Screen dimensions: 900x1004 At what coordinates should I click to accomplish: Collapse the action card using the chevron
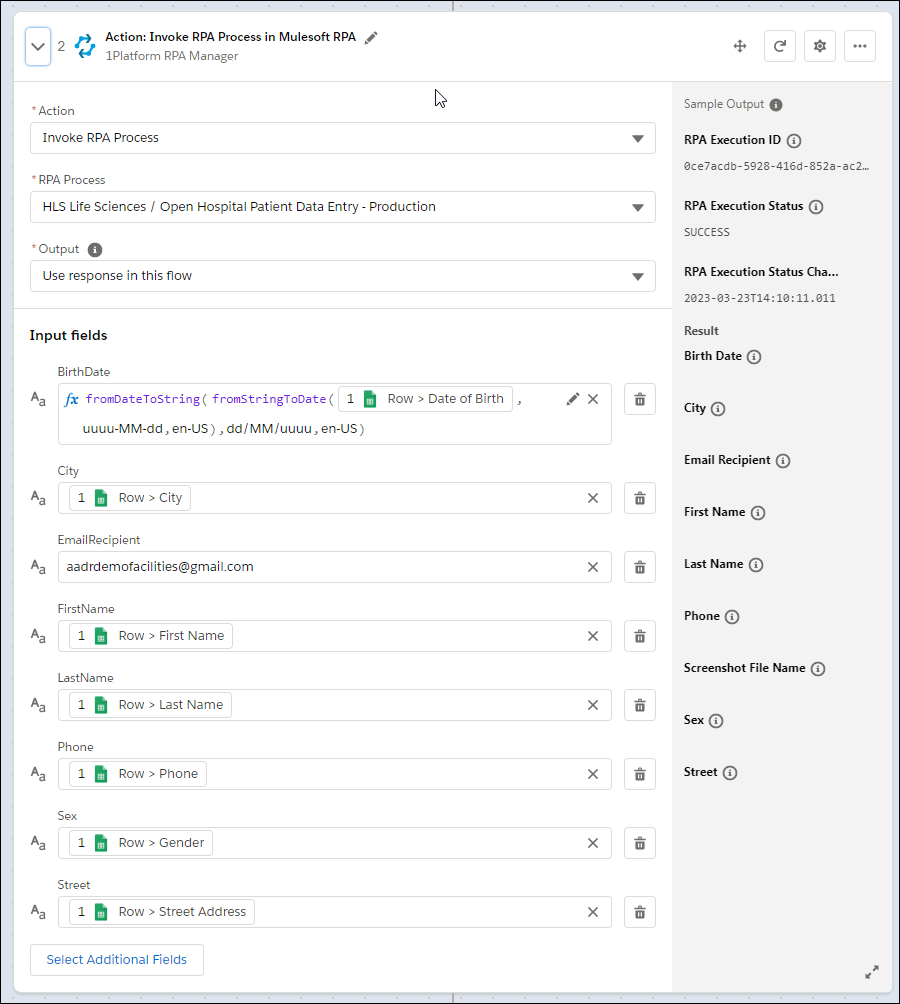click(37, 46)
